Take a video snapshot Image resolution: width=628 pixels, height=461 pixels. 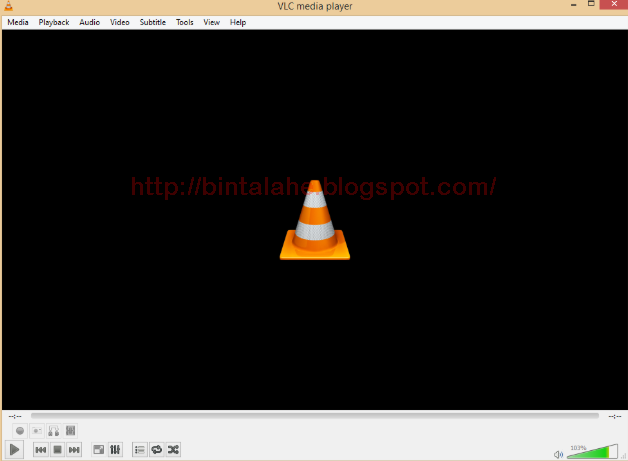[37, 431]
